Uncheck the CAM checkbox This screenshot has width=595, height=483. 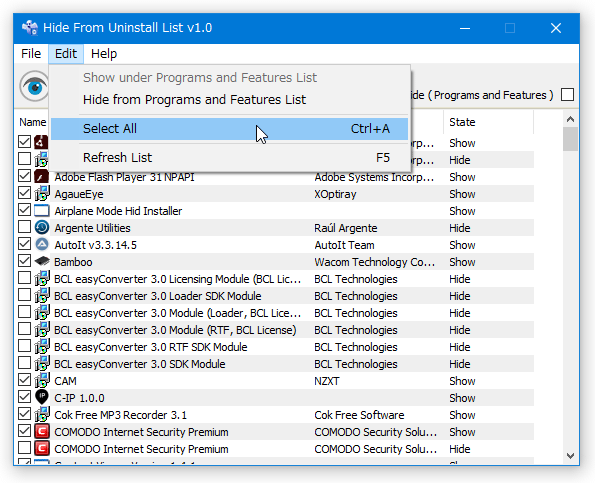(x=24, y=380)
